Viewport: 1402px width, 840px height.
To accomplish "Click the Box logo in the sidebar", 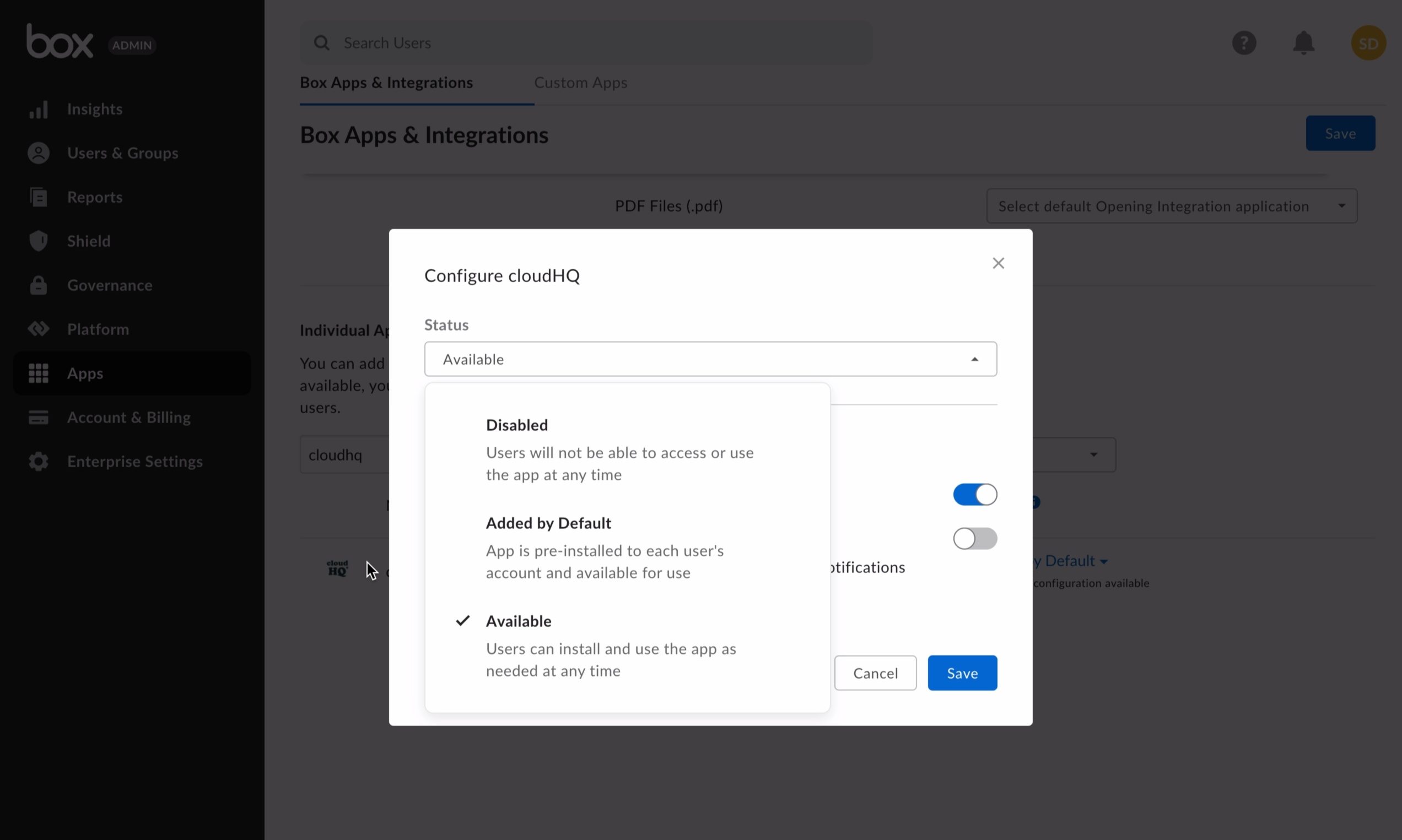I will [x=60, y=41].
